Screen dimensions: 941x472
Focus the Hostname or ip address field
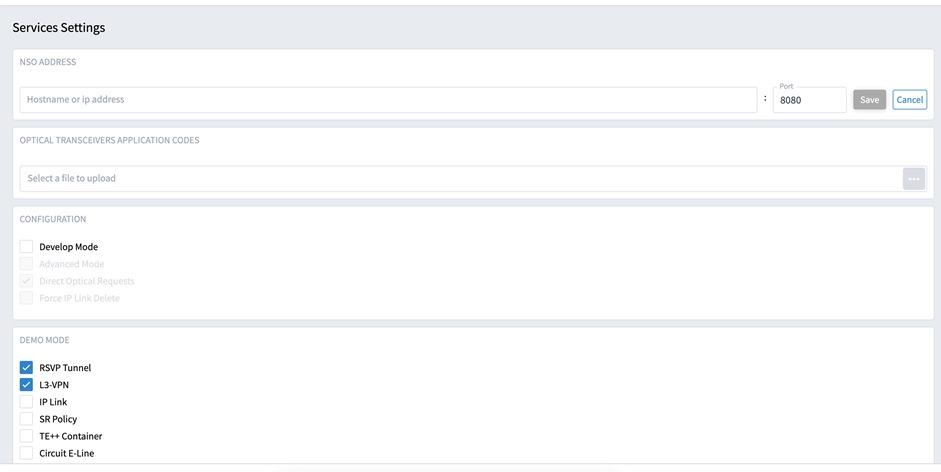coord(388,100)
